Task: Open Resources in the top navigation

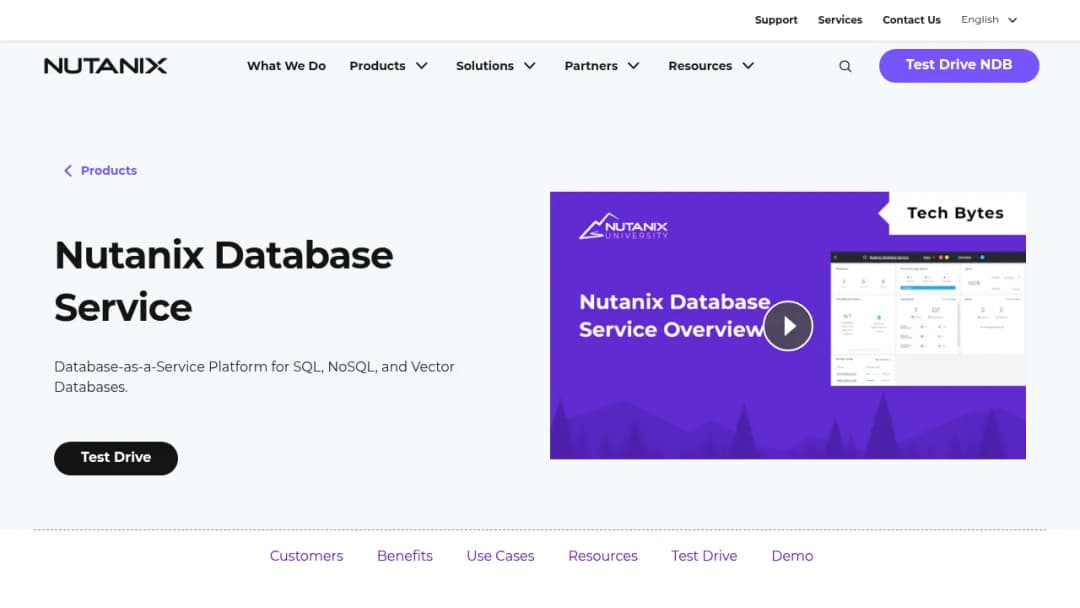Action: pyautogui.click(x=700, y=66)
